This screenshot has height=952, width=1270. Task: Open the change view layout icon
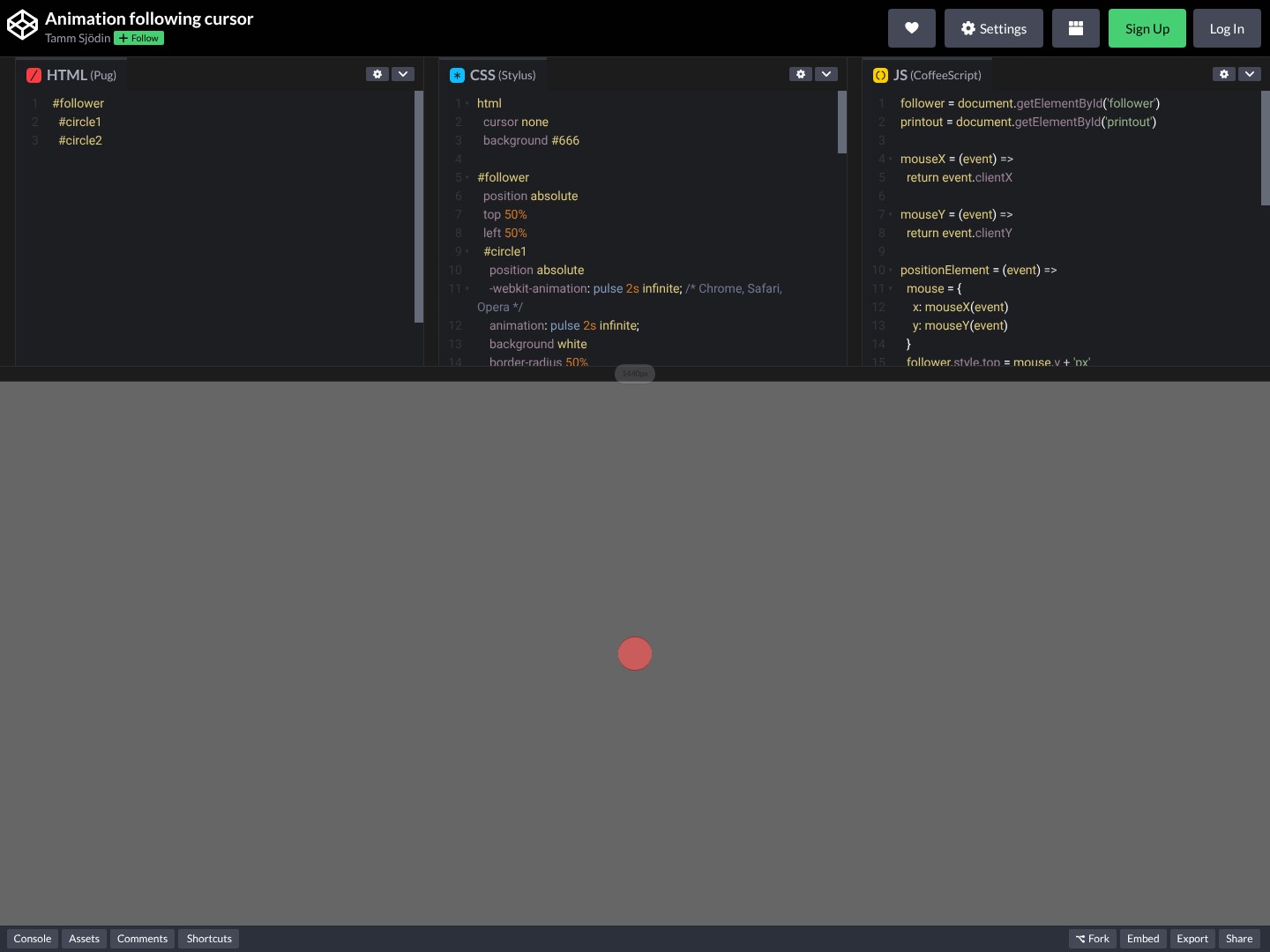tap(1075, 28)
